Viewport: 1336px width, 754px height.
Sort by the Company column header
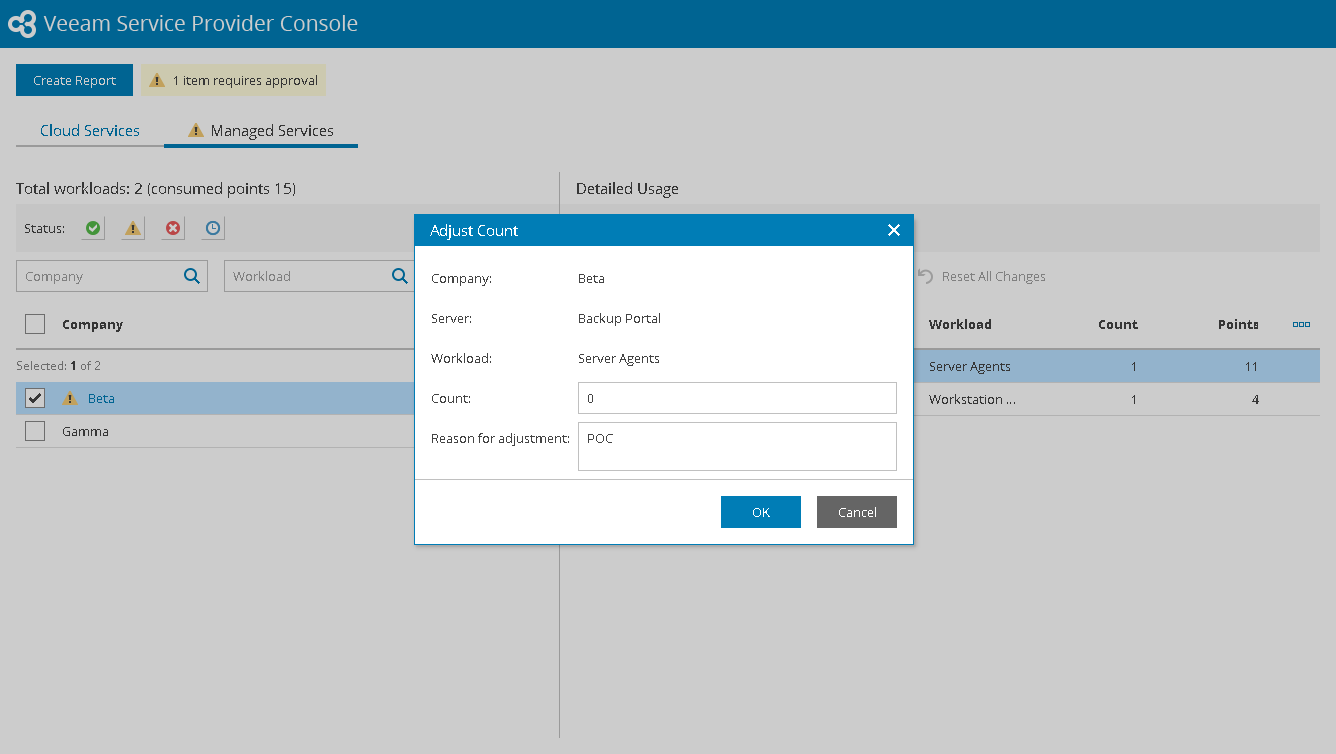tap(92, 324)
